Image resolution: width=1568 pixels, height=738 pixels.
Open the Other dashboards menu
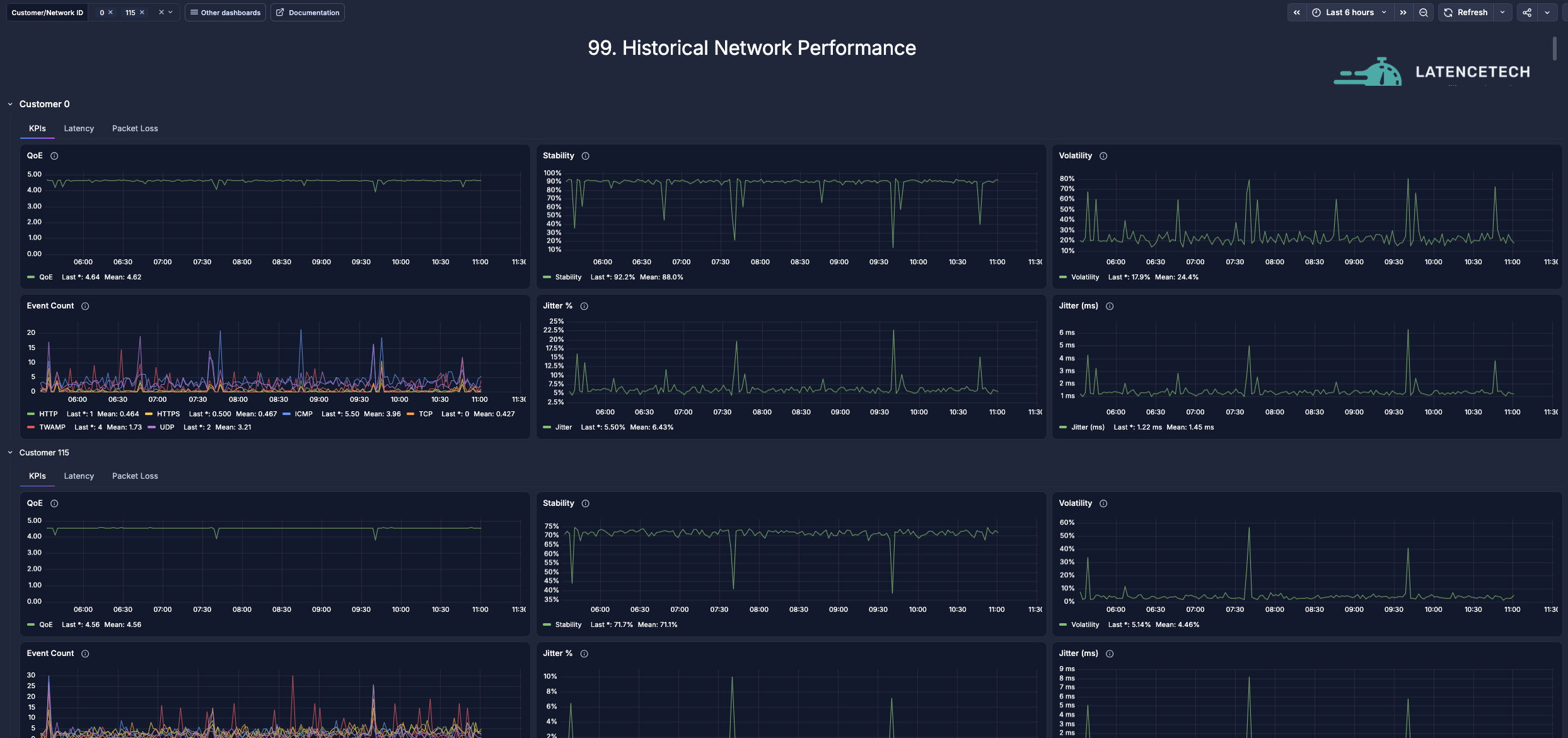225,13
